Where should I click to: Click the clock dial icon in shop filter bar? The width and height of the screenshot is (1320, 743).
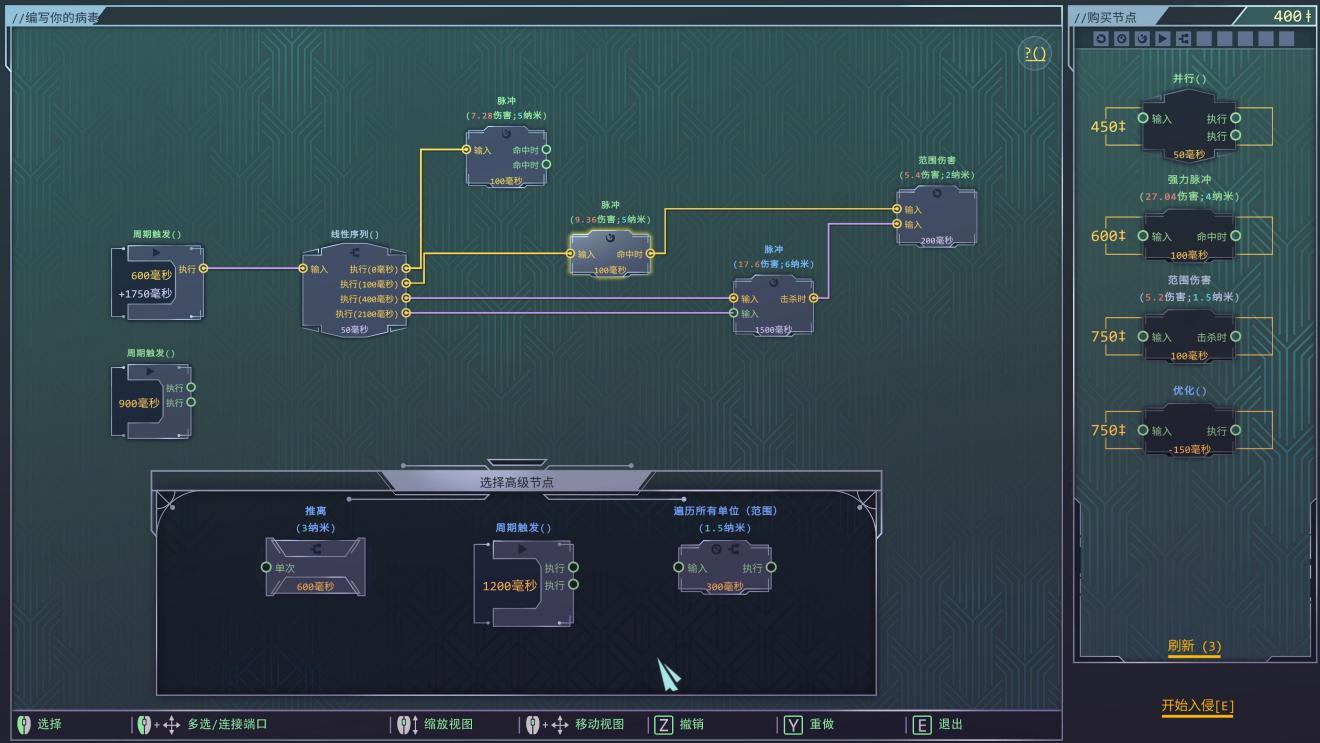pyautogui.click(x=1121, y=38)
